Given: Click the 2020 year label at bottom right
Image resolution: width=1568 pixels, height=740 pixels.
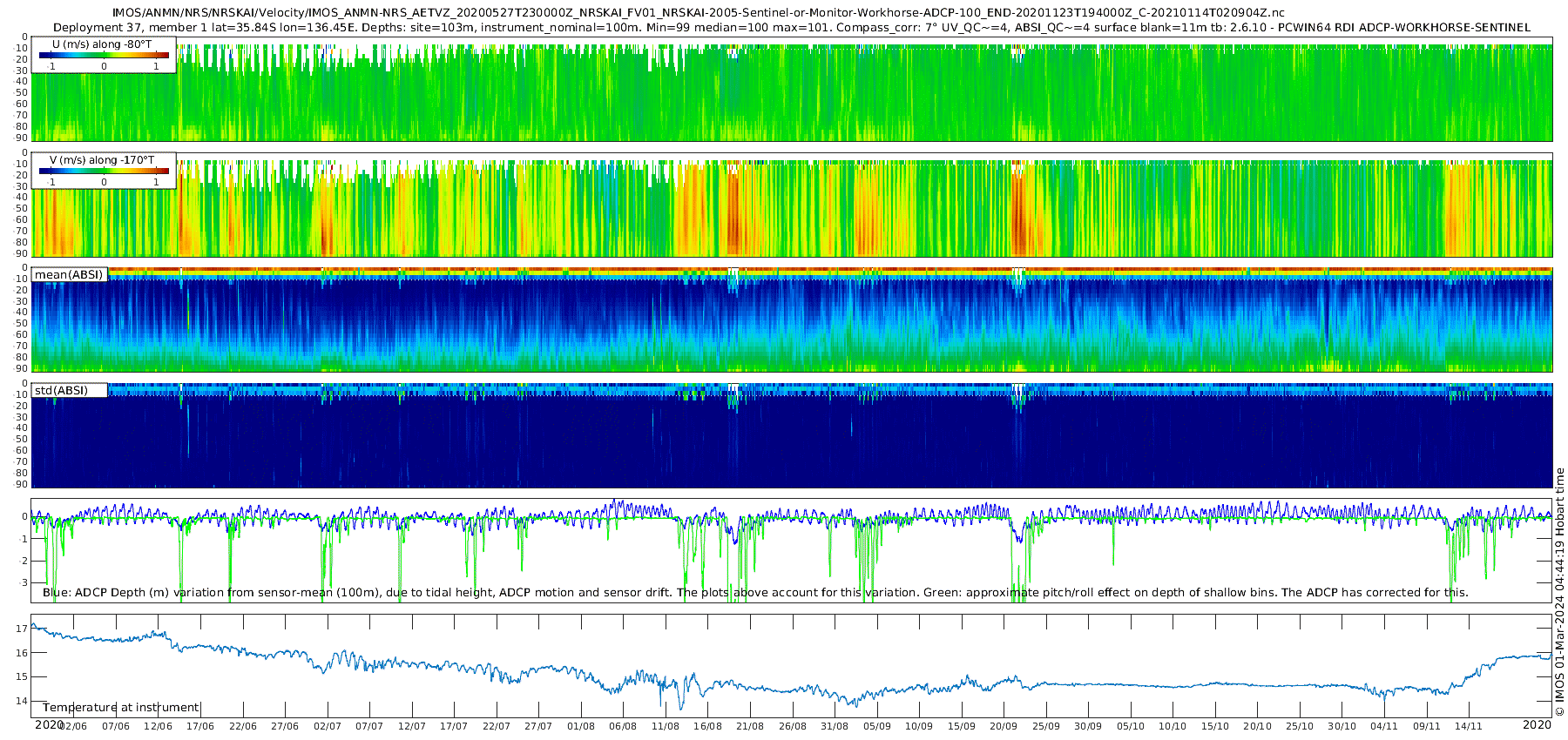Looking at the screenshot, I should (x=1537, y=725).
